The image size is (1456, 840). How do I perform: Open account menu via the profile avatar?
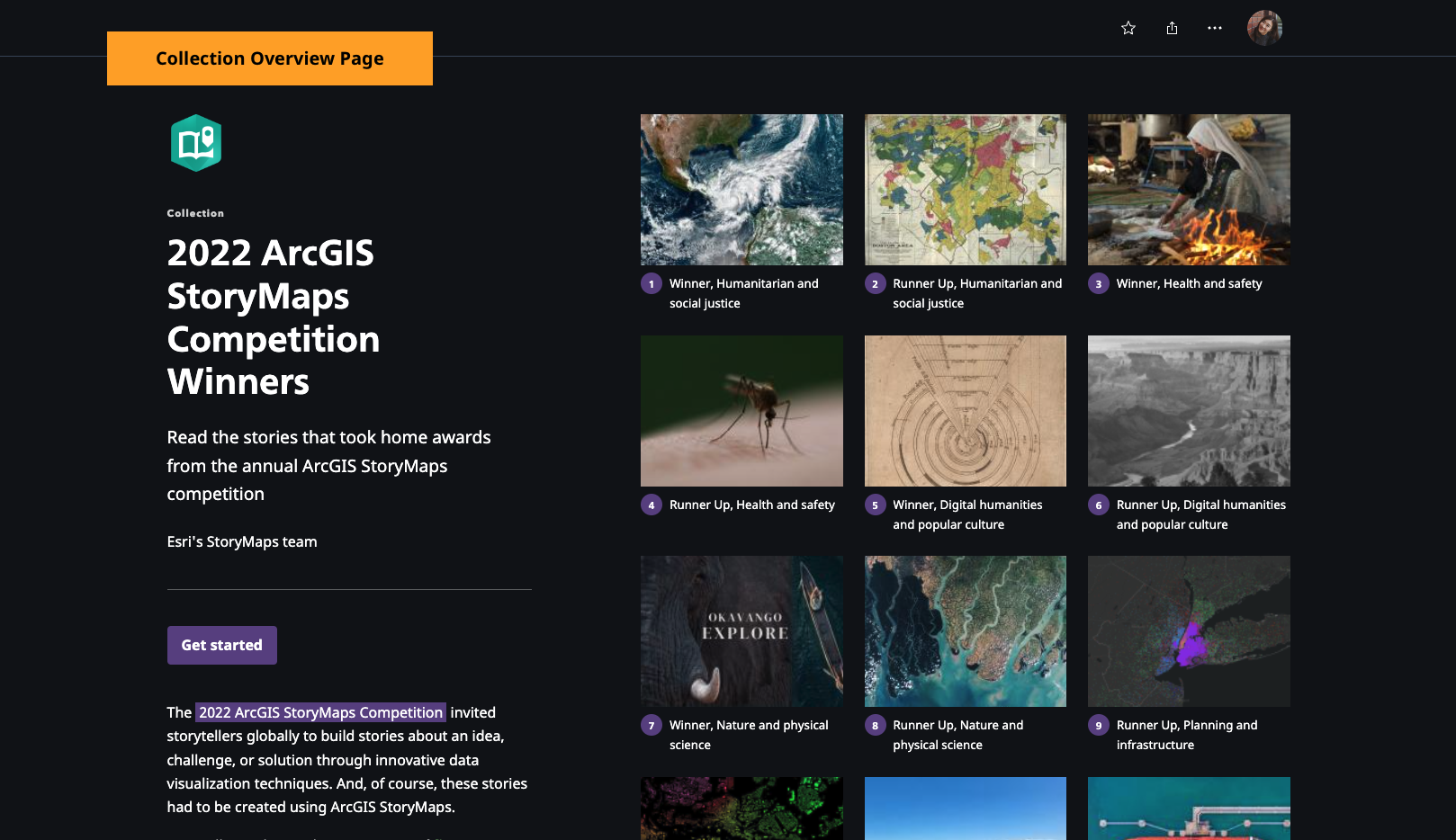click(1264, 28)
